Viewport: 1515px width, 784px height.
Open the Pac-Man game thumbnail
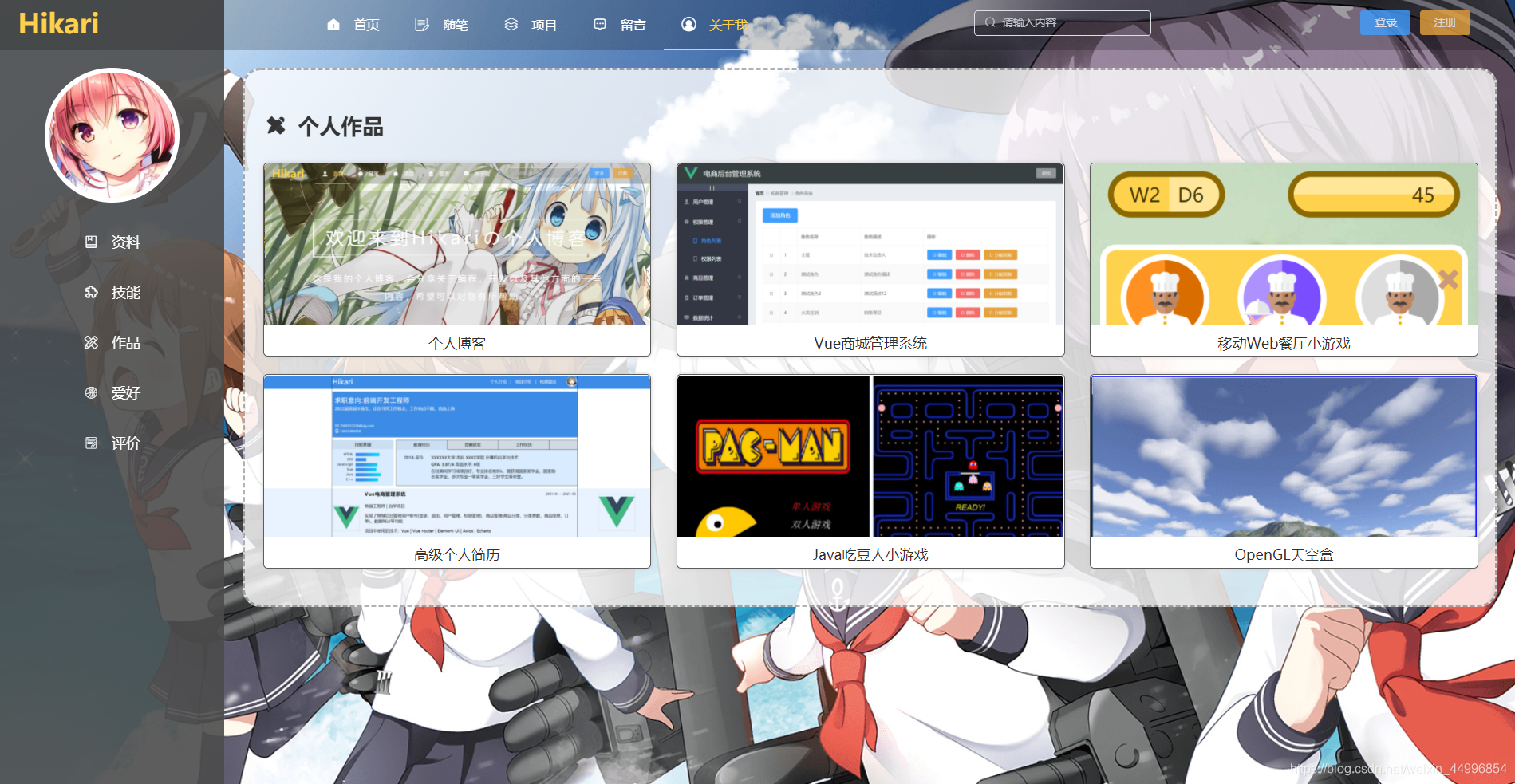pos(870,455)
